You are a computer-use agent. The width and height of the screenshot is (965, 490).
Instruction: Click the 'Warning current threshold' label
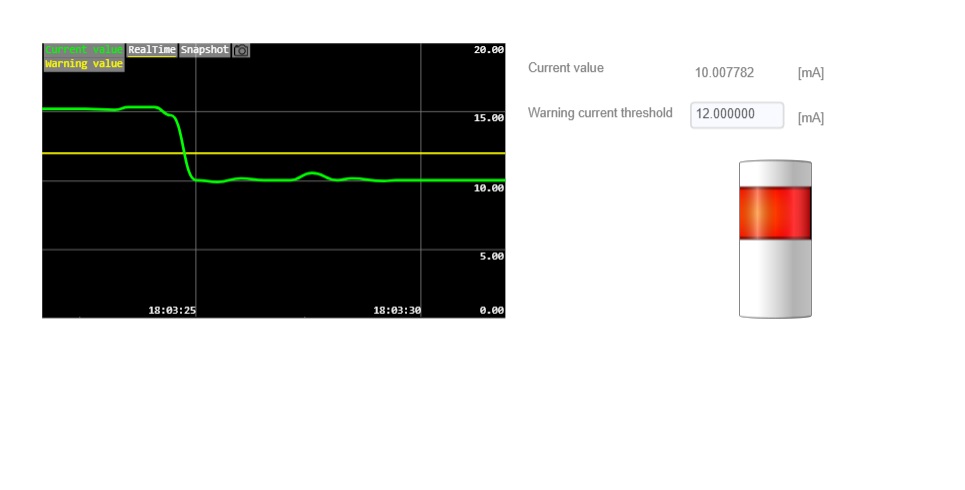[600, 113]
